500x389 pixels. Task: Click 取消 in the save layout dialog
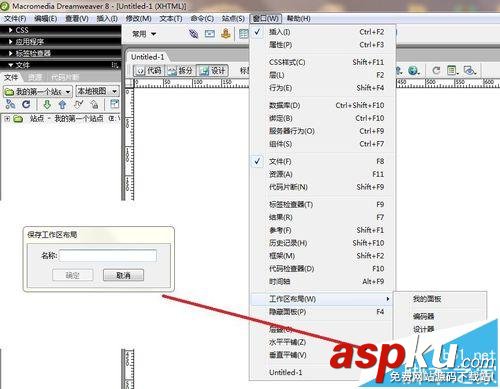tap(123, 275)
